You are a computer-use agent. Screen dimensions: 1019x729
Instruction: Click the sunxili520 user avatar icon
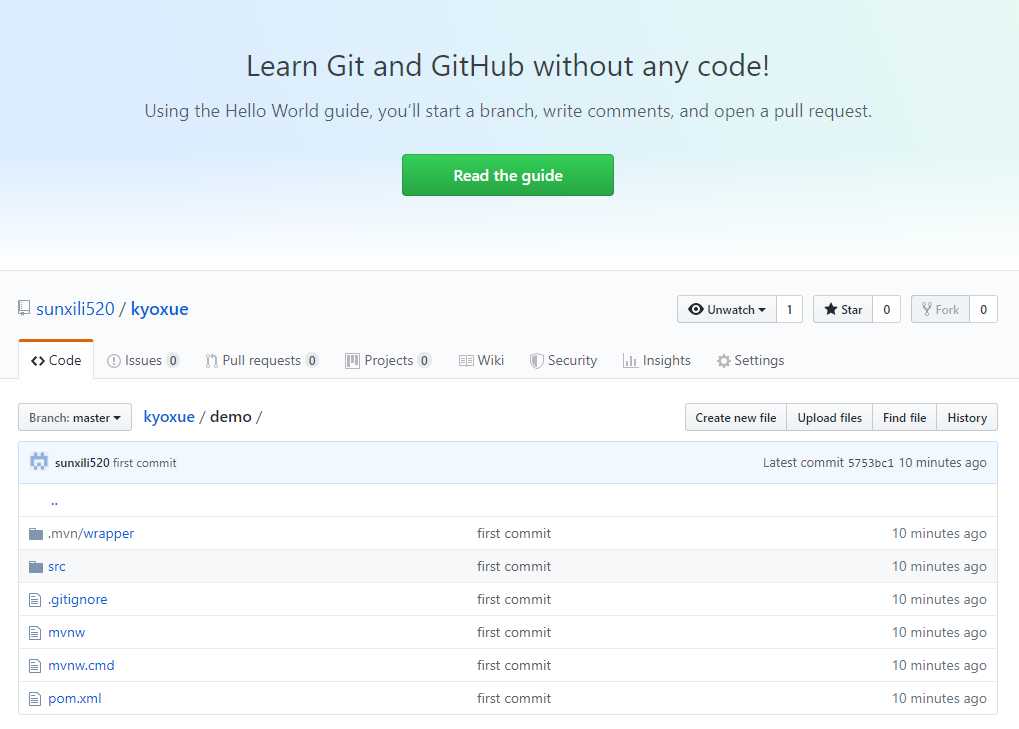point(39,462)
